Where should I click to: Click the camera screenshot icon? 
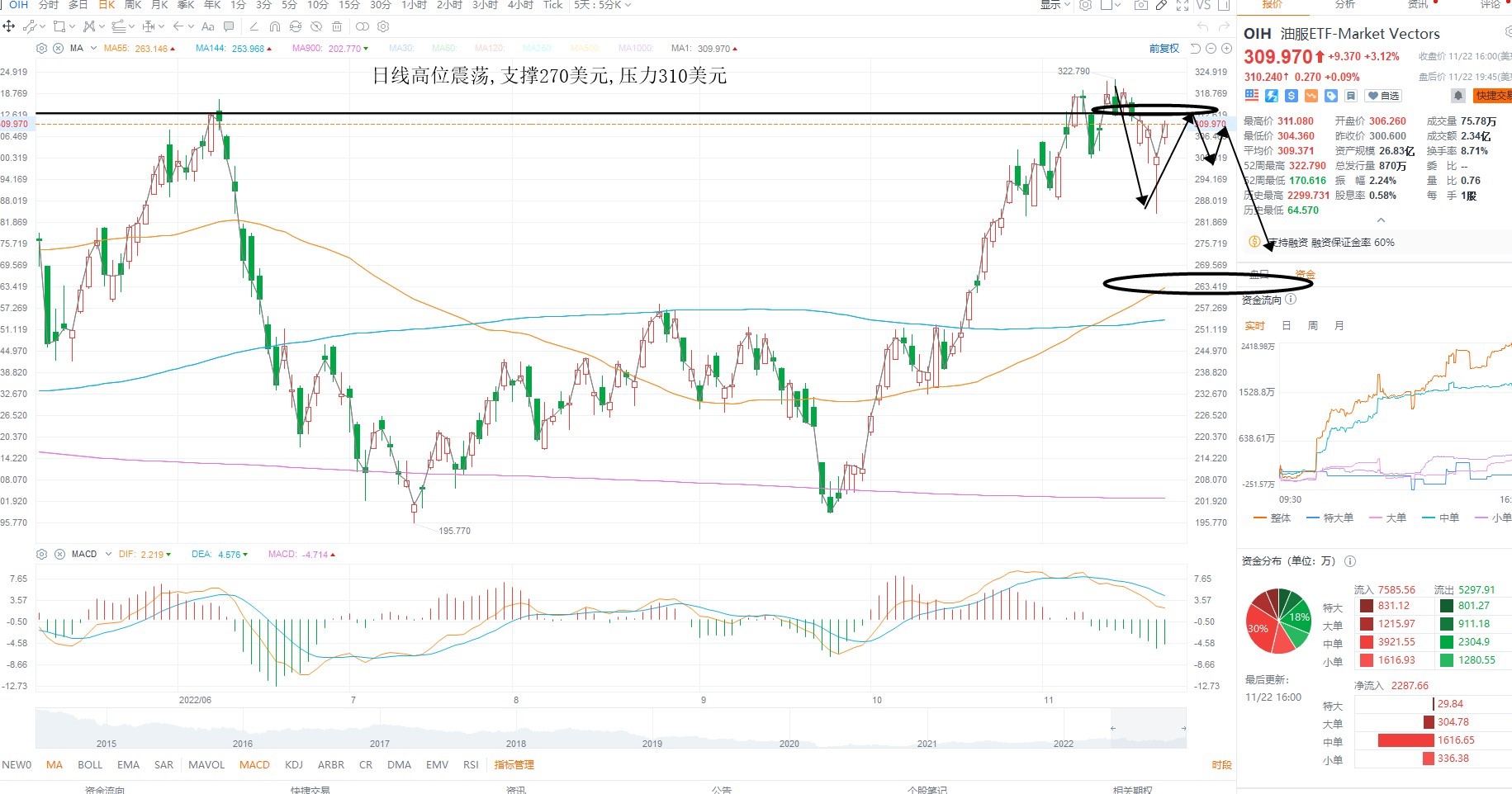tap(1140, 5)
